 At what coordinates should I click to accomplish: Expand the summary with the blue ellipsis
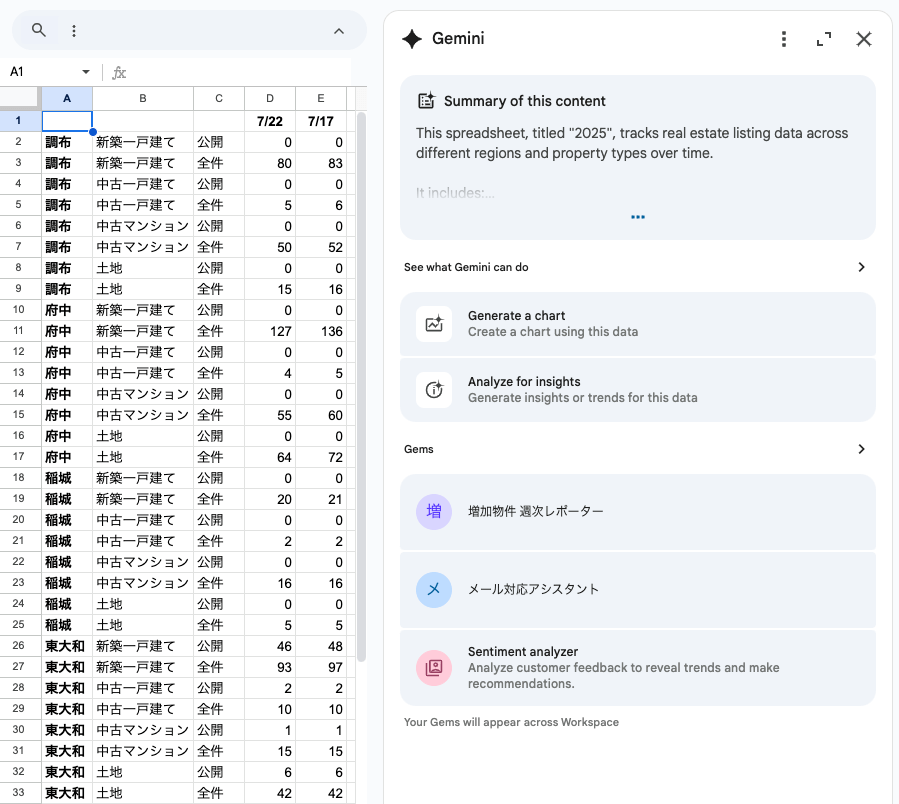point(638,217)
